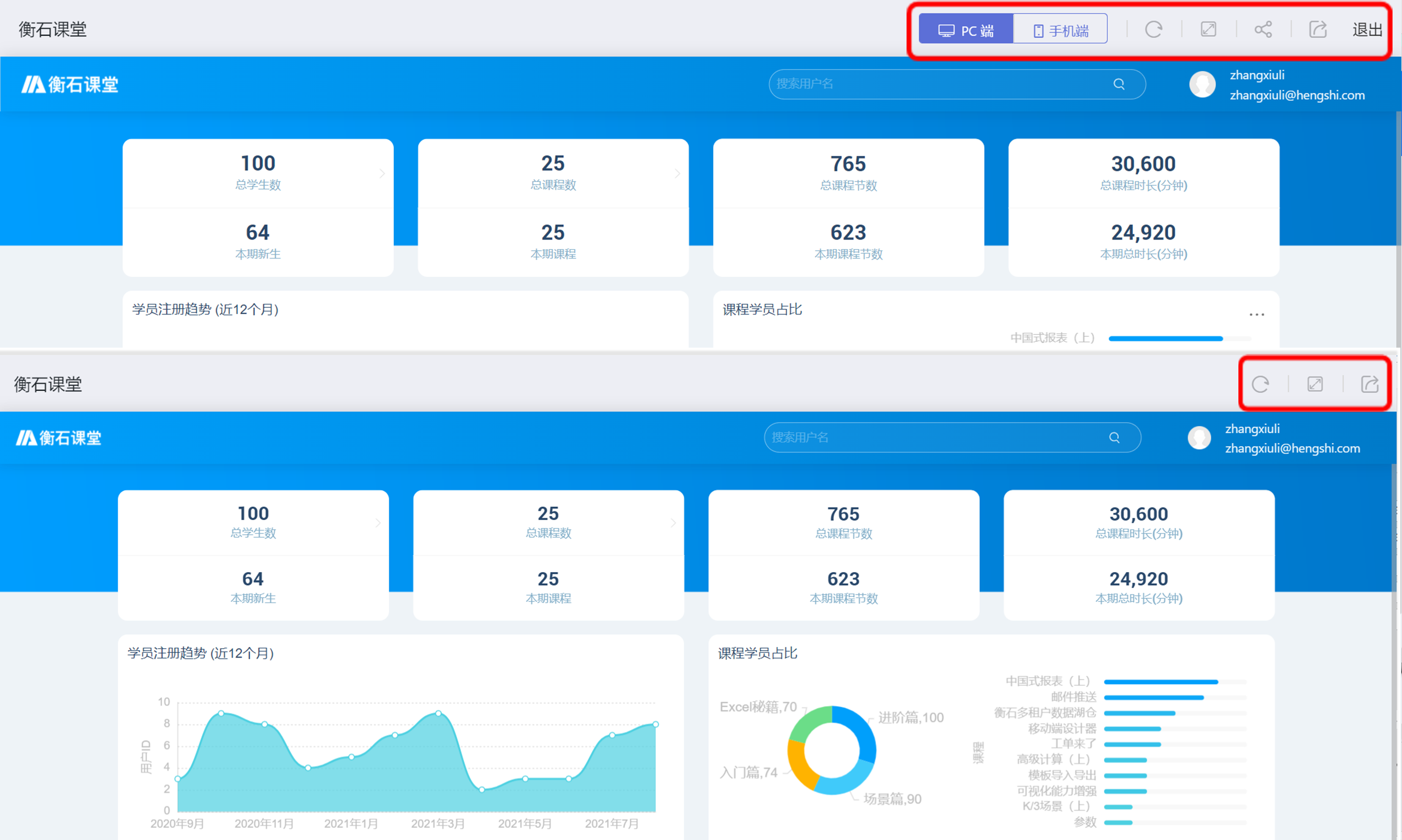Click fullscreen icon in upper toolbar
1402x840 pixels.
coord(1209,29)
